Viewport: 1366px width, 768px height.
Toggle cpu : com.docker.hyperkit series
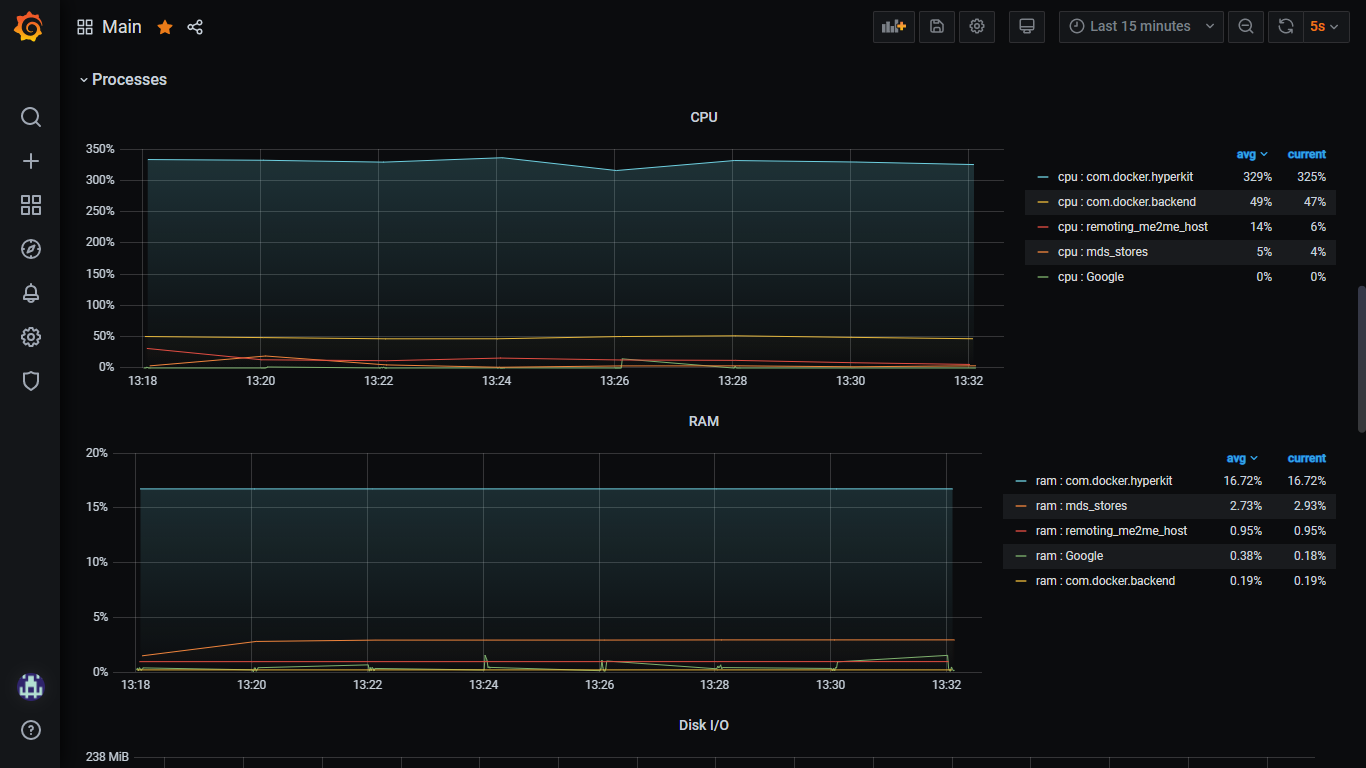(x=1125, y=177)
